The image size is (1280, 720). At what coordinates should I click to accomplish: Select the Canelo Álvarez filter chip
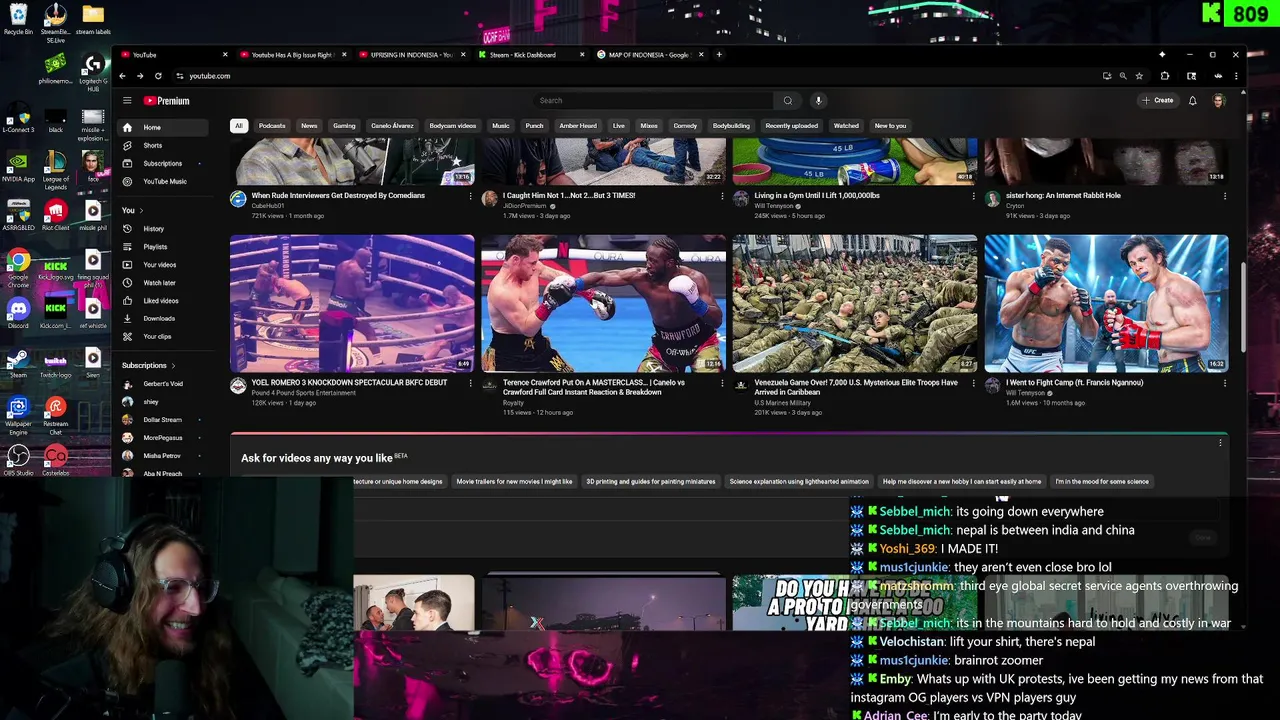[x=392, y=126]
